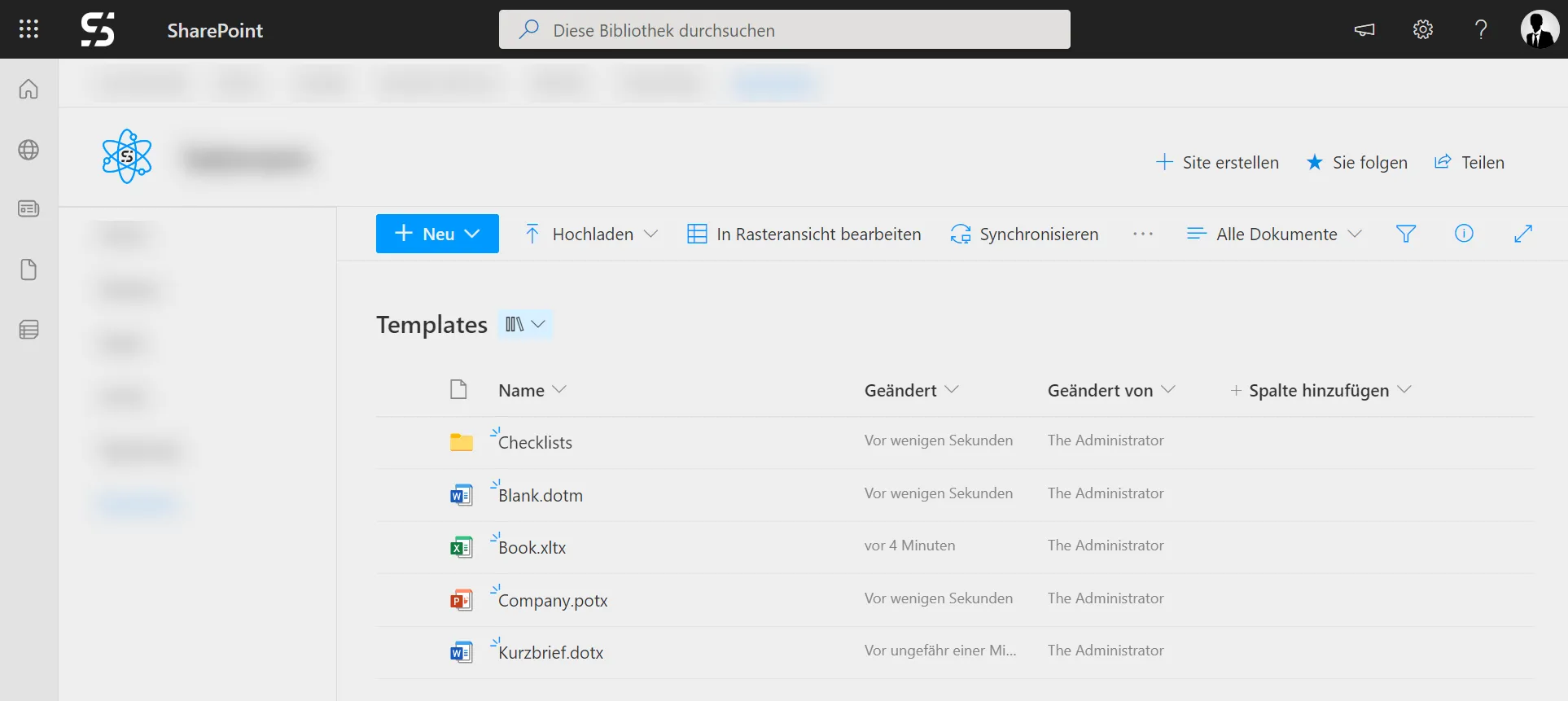Open the app launcher waffle icon
1568x701 pixels.
tap(28, 29)
